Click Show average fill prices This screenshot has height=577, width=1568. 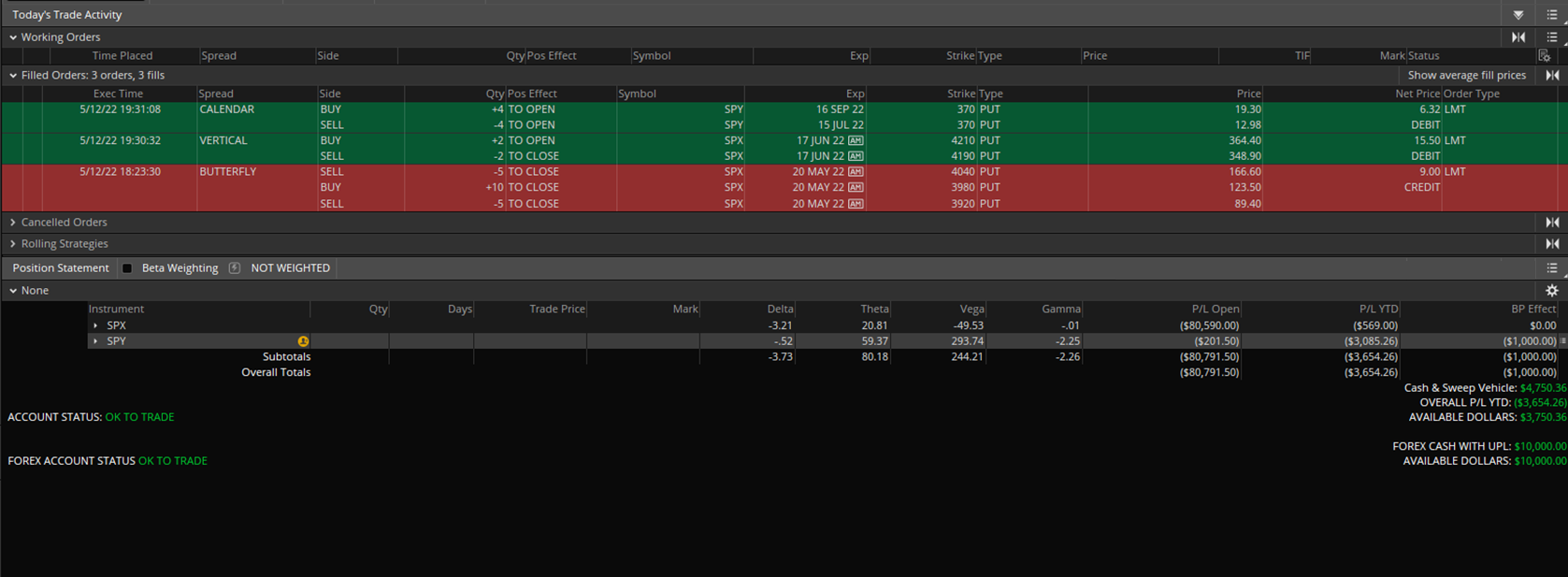click(1466, 76)
